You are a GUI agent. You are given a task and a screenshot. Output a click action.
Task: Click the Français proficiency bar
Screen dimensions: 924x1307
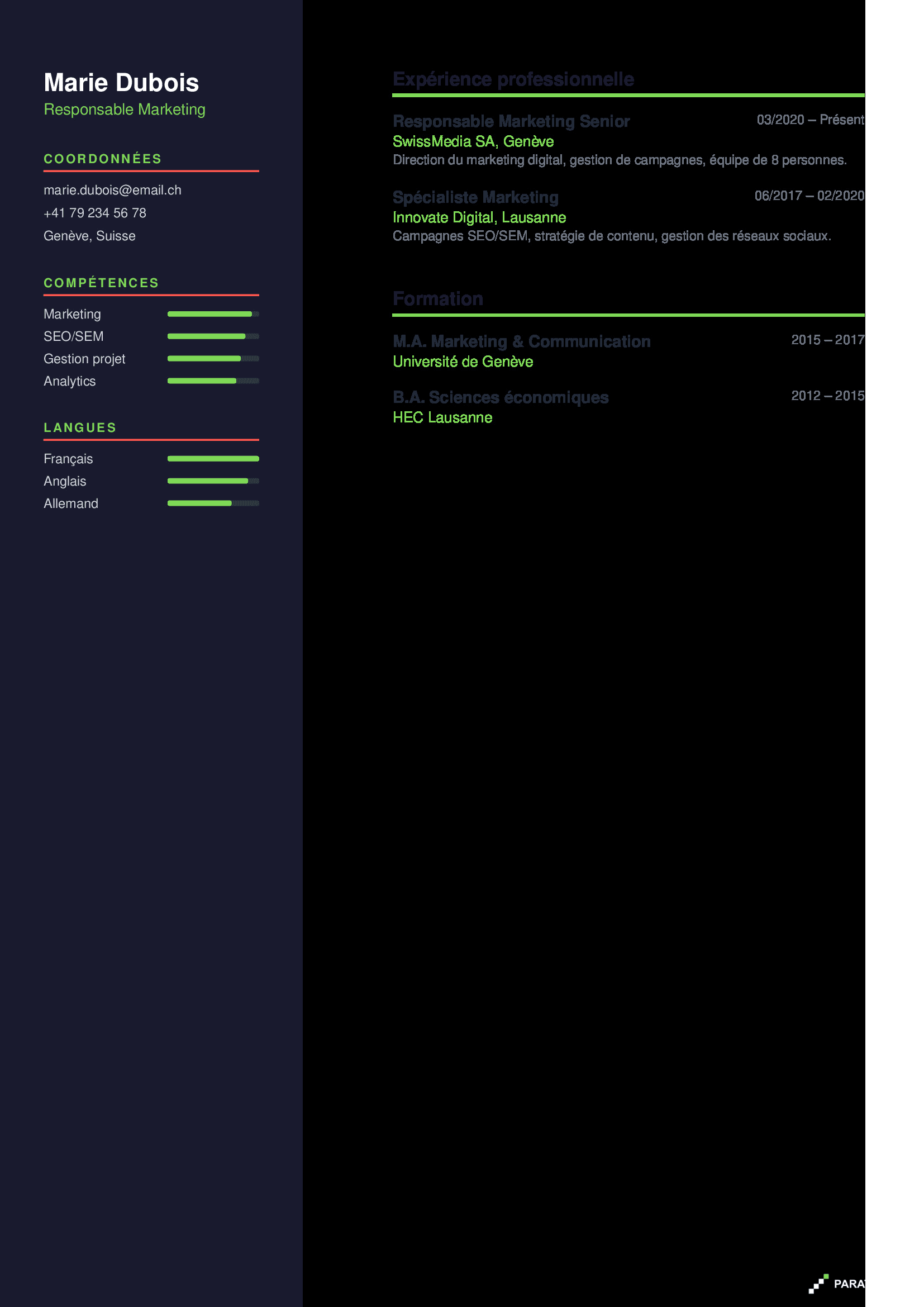tap(213, 459)
